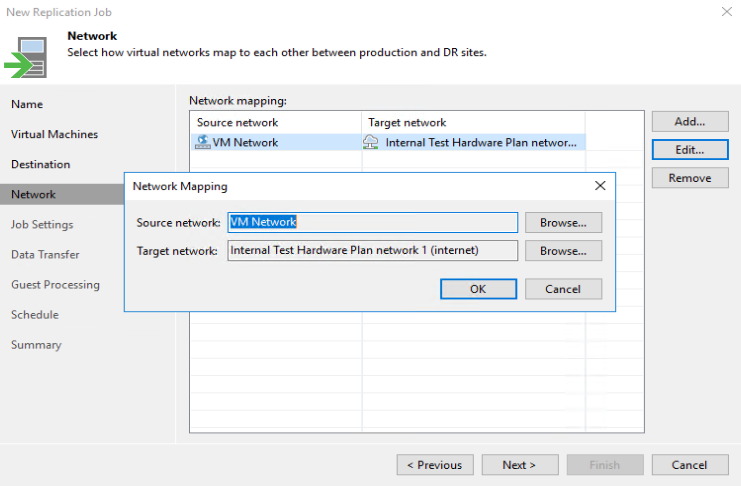Image resolution: width=741 pixels, height=486 pixels.
Task: Remove the selected network mapping
Action: point(690,178)
